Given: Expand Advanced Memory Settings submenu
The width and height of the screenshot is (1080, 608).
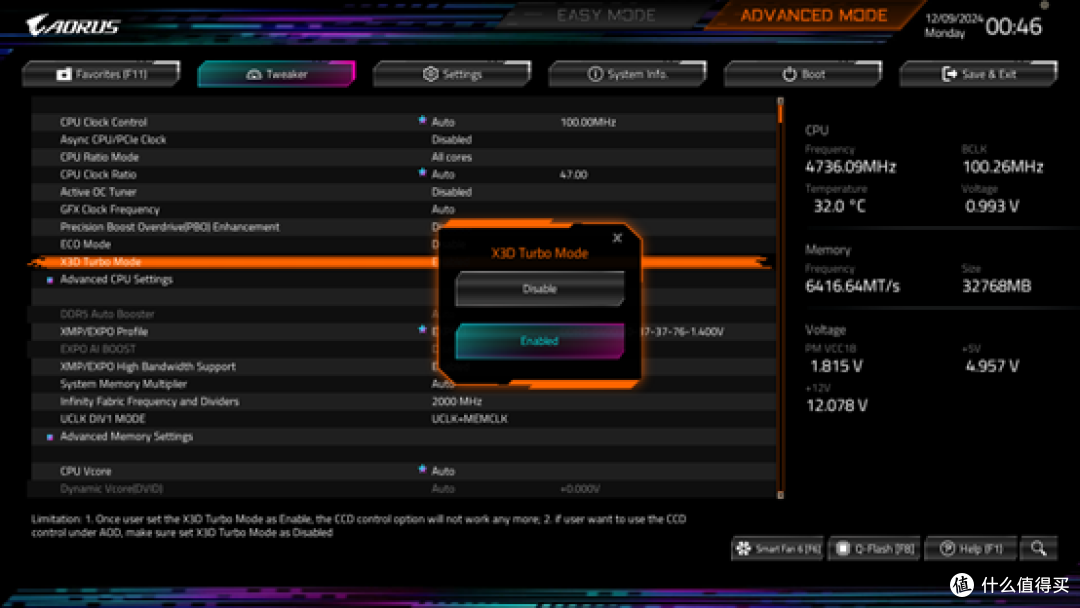Looking at the screenshot, I should click(x=126, y=436).
